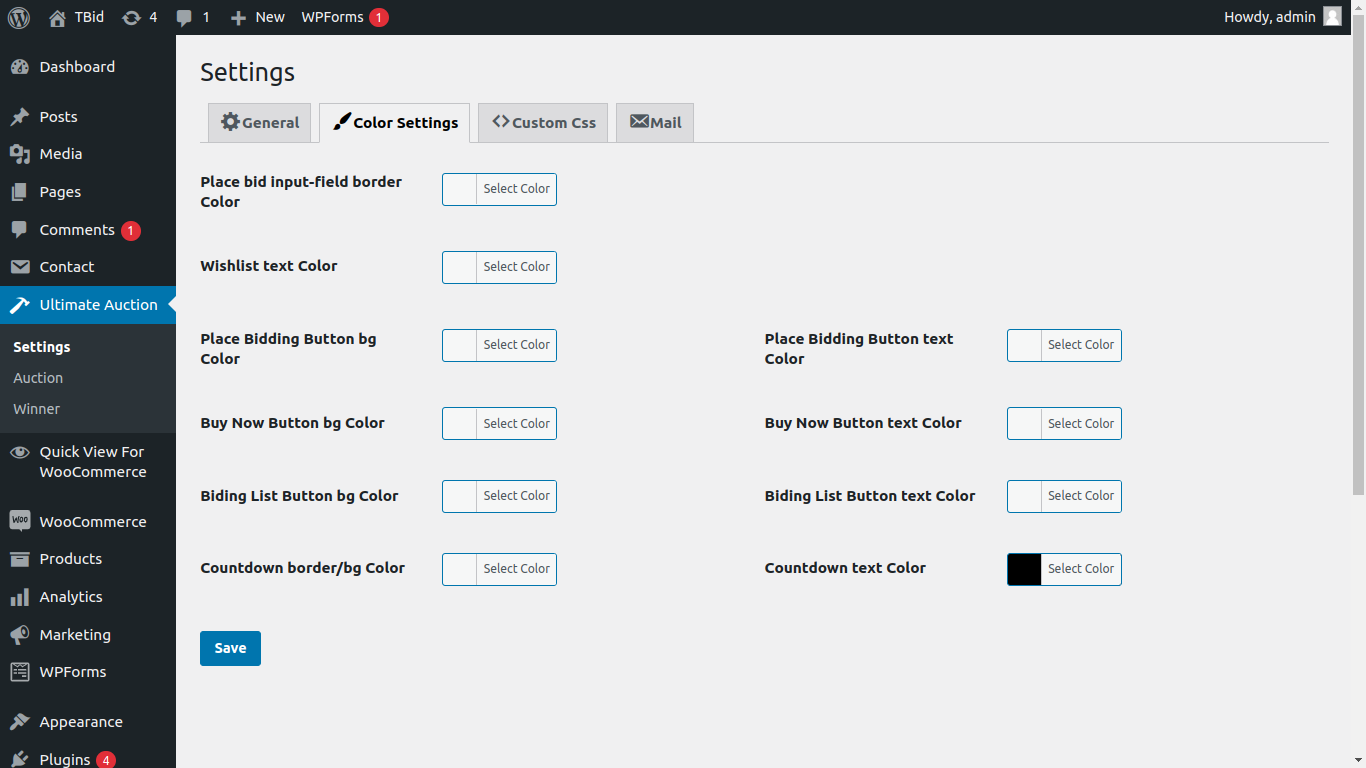Click the black Countdown text color swatch

point(1024,569)
